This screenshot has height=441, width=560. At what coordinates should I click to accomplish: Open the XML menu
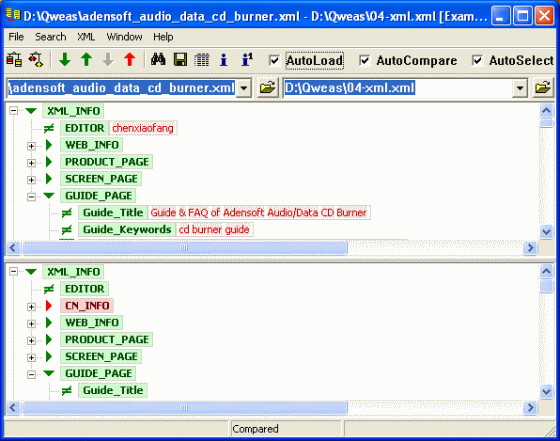(x=86, y=37)
